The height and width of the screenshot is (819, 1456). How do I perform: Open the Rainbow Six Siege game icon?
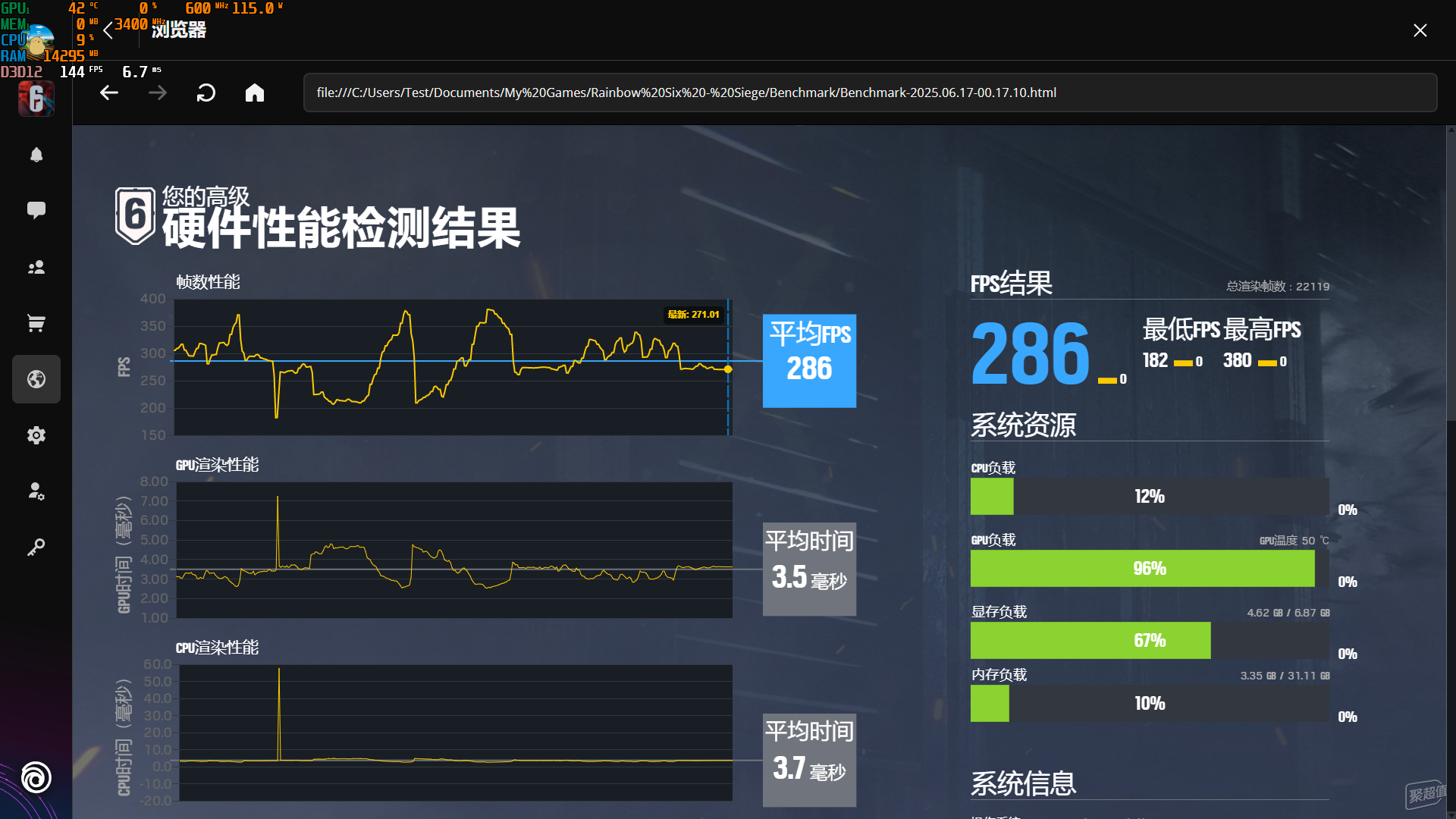coord(36,99)
